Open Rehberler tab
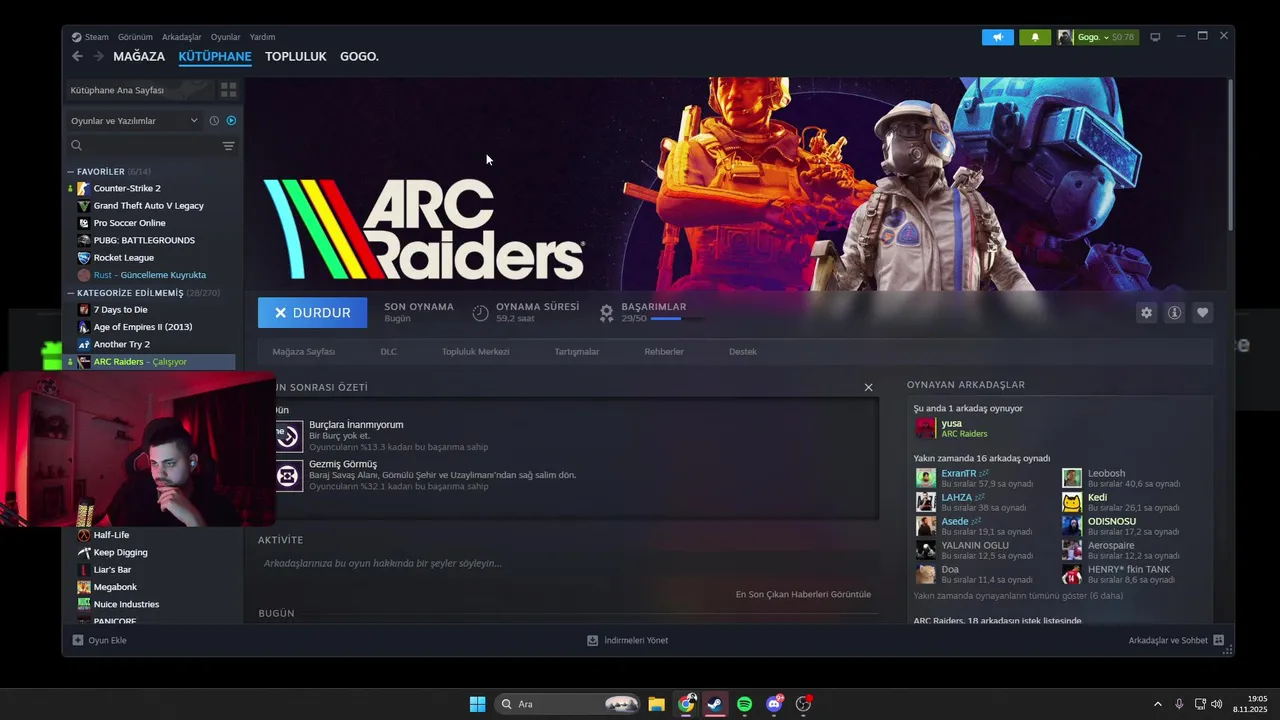 [x=664, y=352]
